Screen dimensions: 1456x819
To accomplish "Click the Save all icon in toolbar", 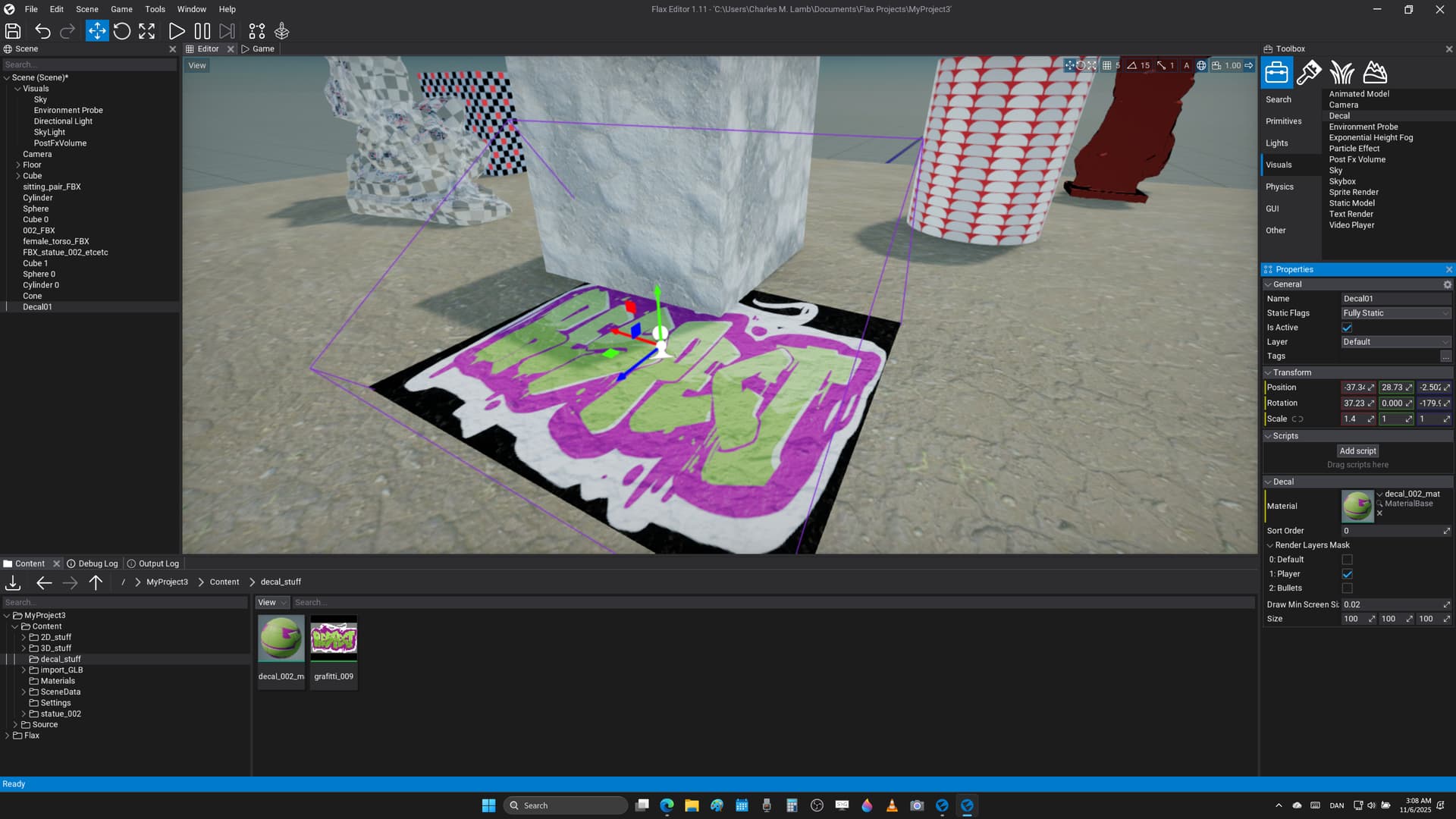I will pyautogui.click(x=13, y=31).
